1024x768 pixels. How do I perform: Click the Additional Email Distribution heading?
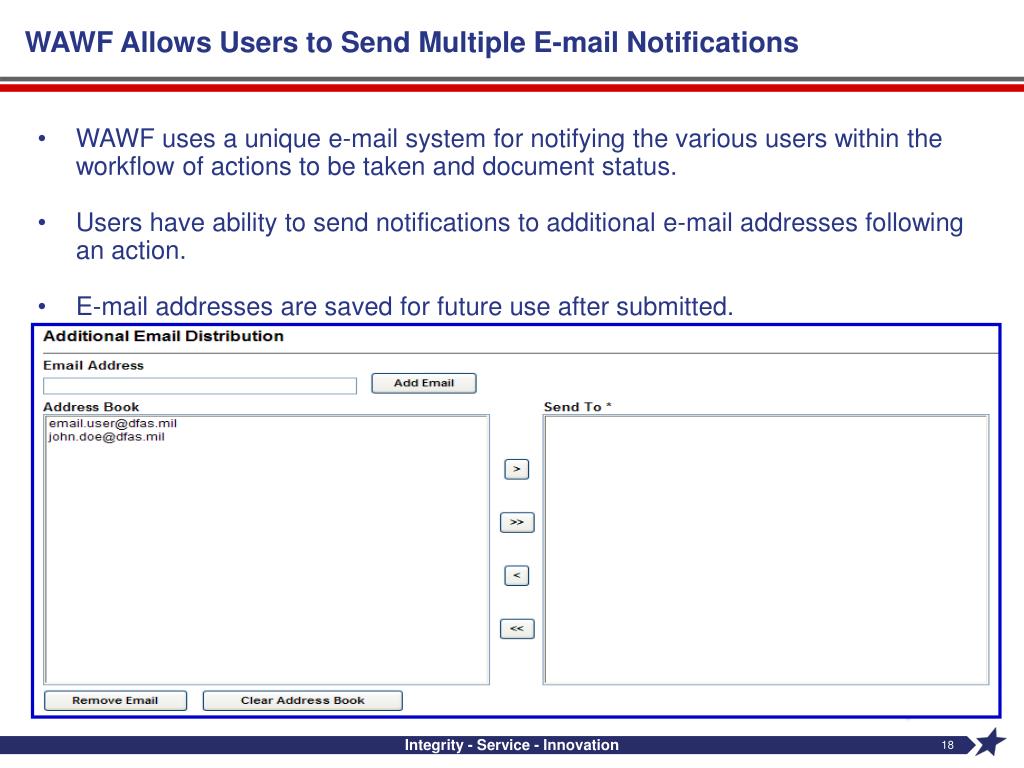(163, 336)
